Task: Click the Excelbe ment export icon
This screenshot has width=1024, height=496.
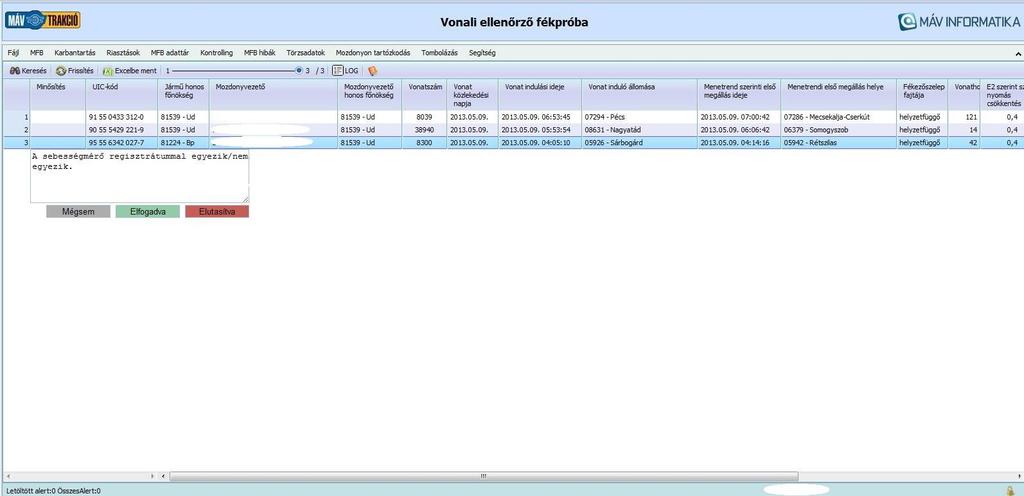Action: click(108, 70)
